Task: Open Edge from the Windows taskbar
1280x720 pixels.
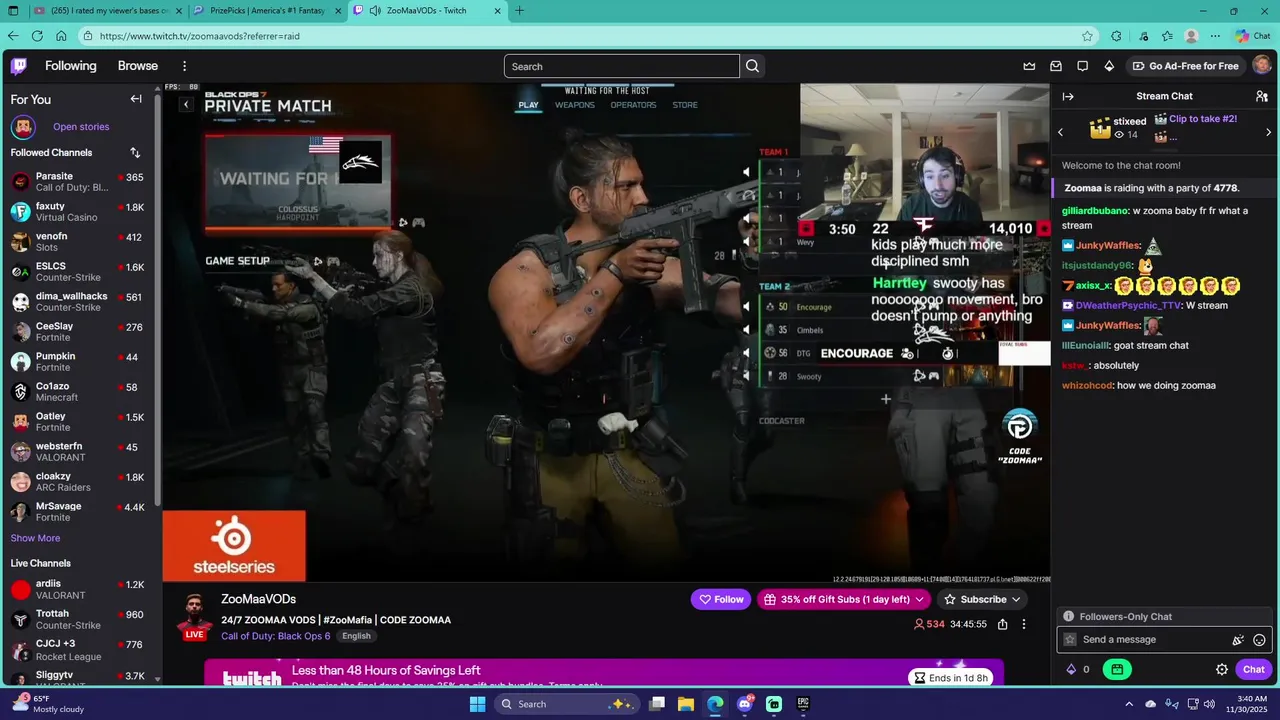Action: click(715, 704)
